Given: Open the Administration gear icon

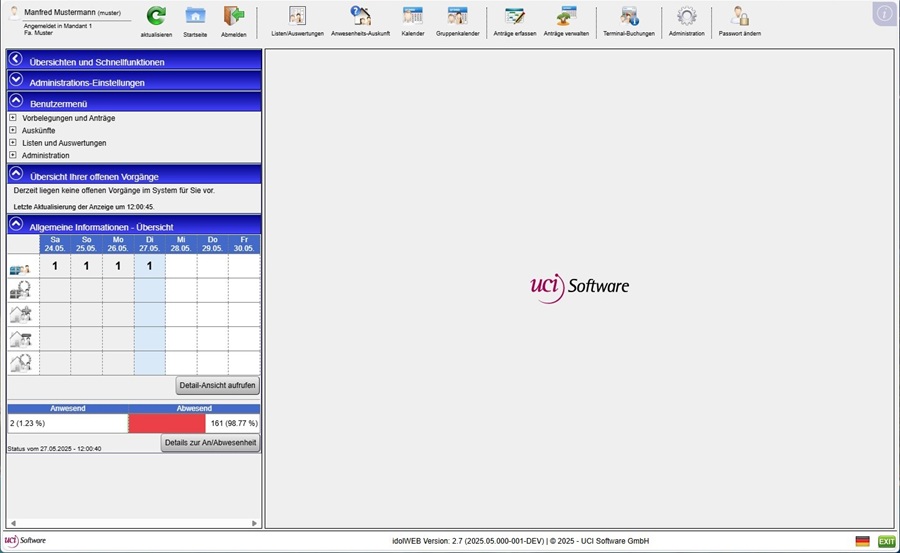Looking at the screenshot, I should 686,16.
